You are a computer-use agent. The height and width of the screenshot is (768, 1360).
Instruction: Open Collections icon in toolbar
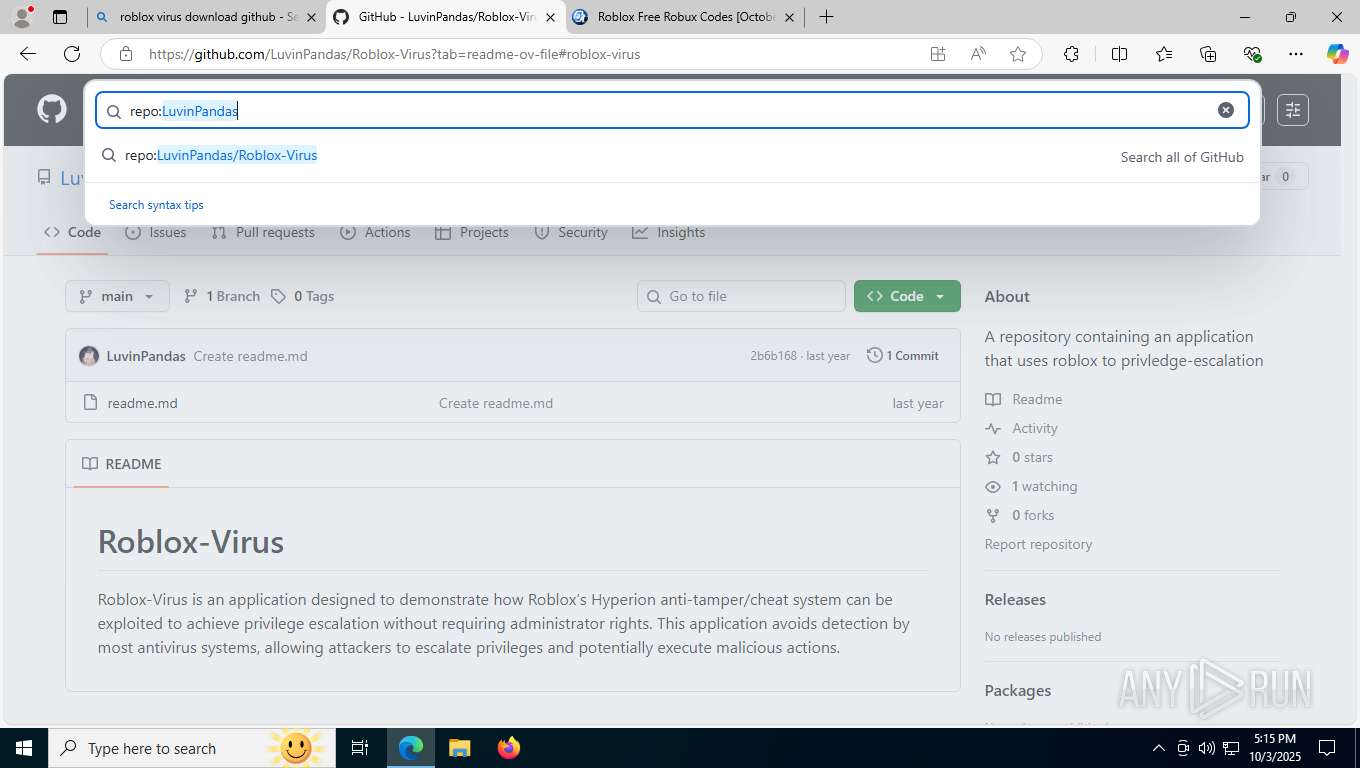[x=1208, y=54]
